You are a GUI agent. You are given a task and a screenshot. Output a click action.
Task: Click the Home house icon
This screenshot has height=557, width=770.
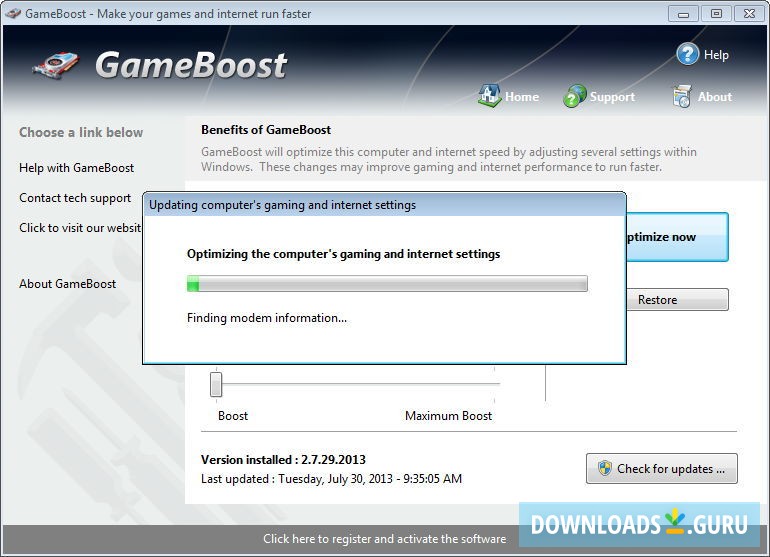point(489,96)
